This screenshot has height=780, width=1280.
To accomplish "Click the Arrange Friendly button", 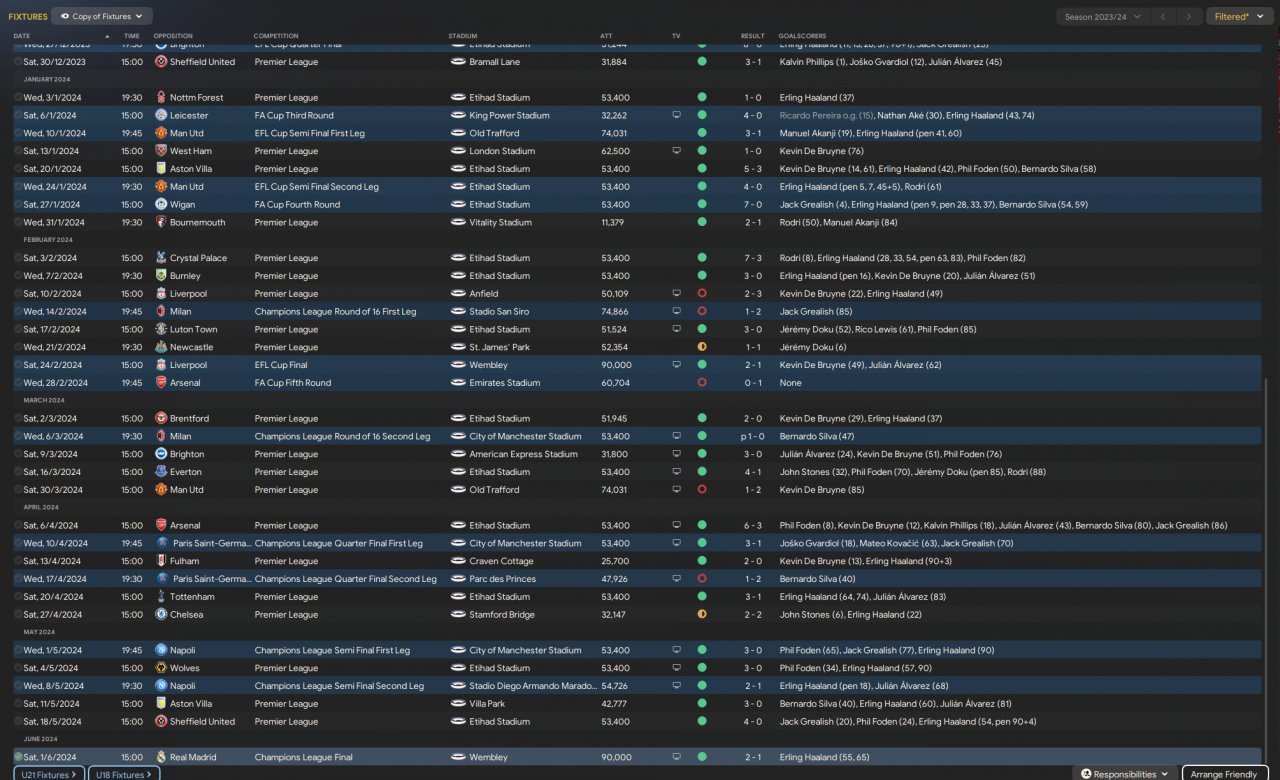I will tap(1225, 774).
